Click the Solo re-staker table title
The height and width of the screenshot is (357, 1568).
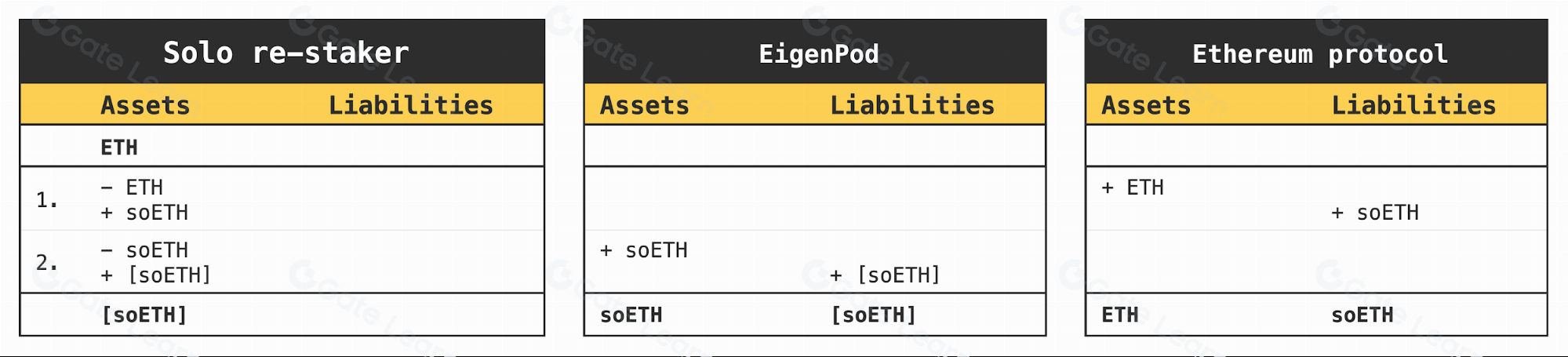[x=286, y=53]
